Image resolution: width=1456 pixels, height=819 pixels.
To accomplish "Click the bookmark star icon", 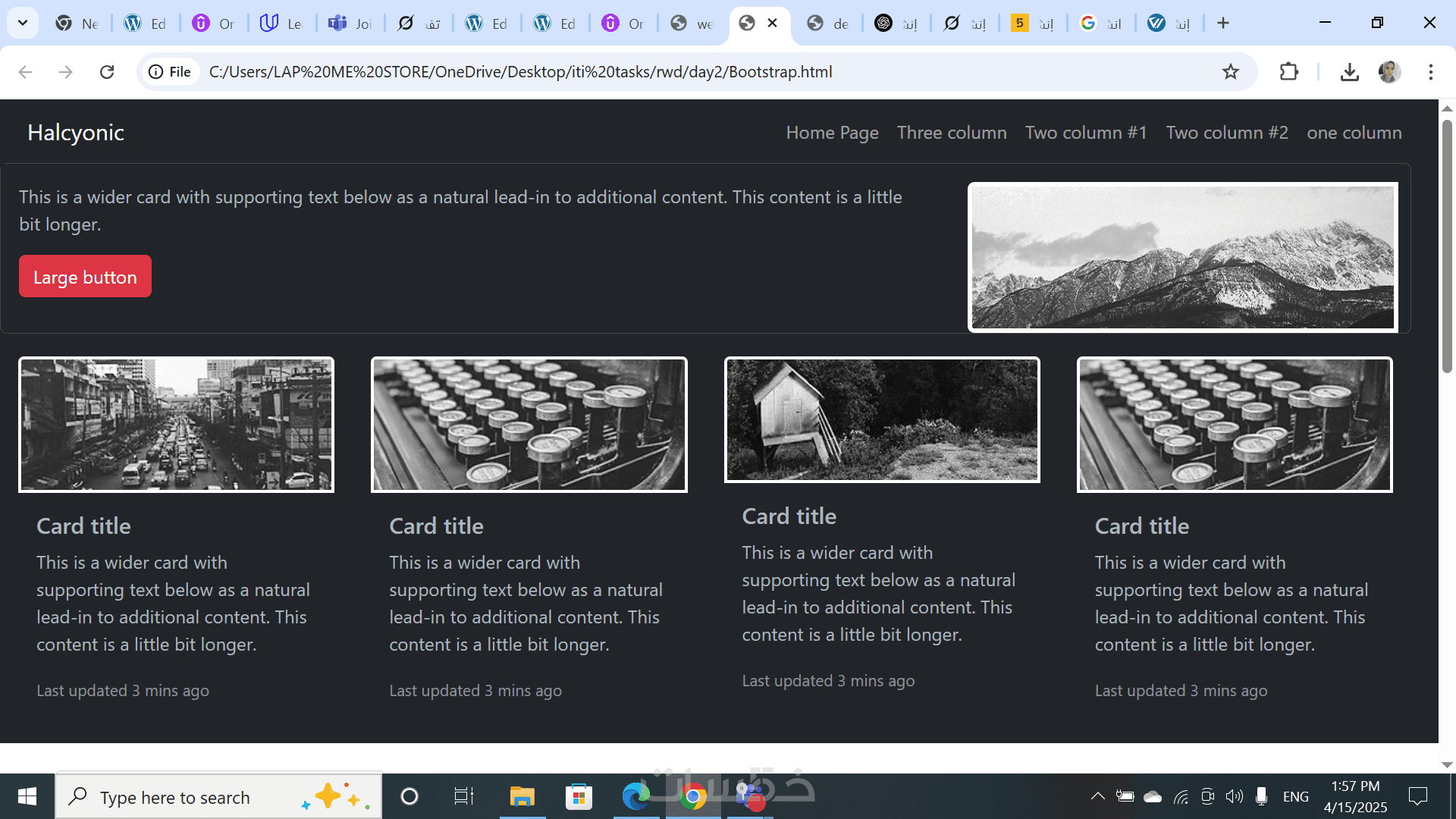I will (x=1230, y=72).
